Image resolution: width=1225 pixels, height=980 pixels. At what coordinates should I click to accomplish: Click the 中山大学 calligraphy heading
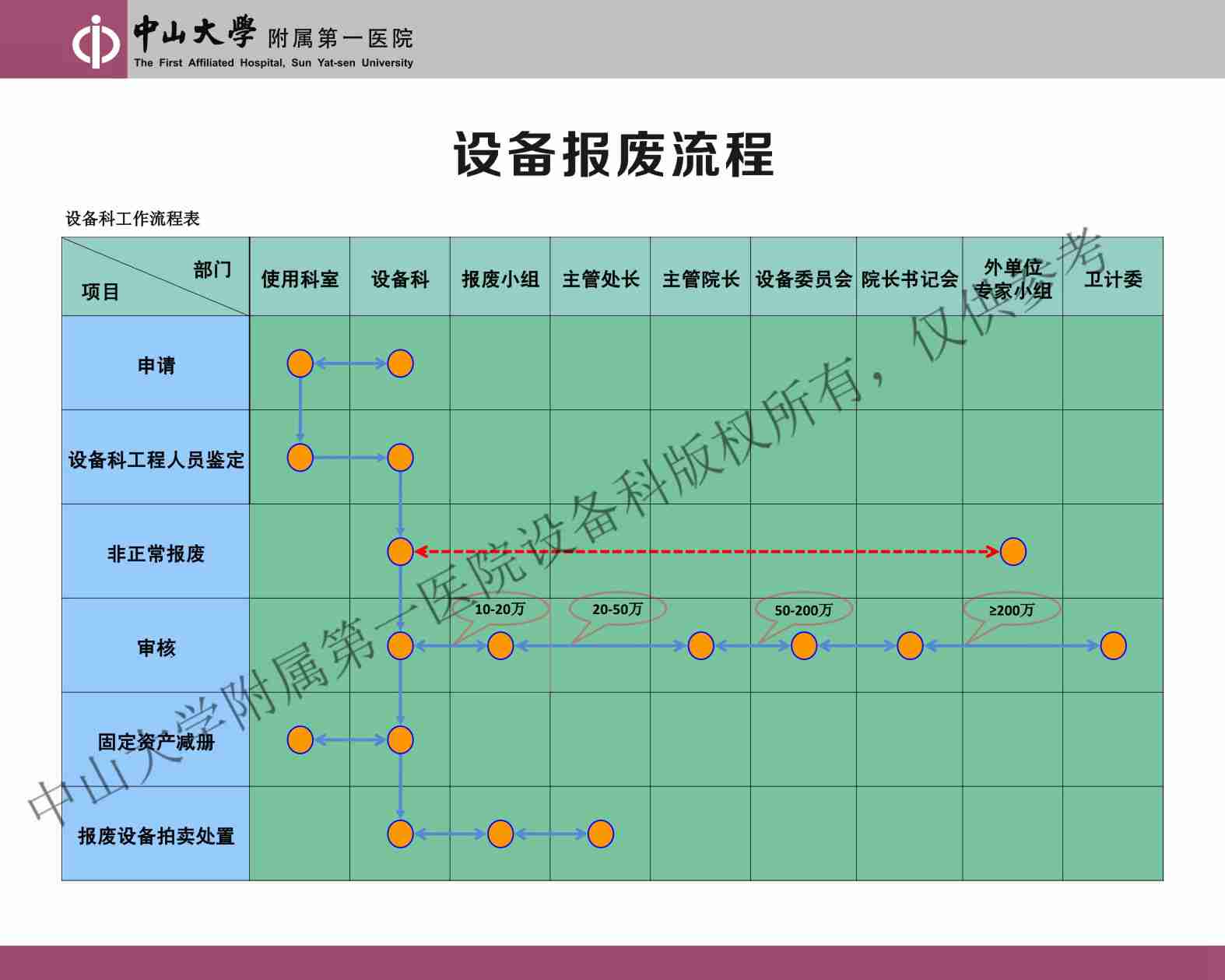[195, 32]
